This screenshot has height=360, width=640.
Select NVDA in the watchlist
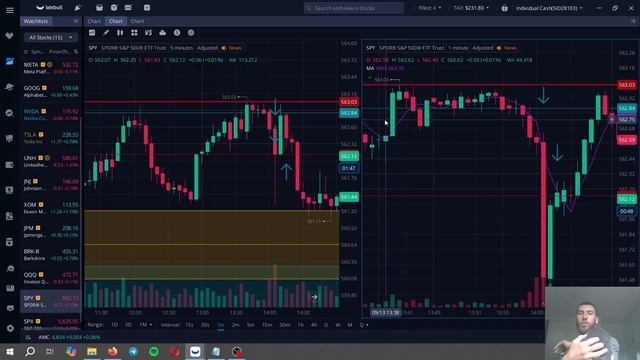click(51, 114)
